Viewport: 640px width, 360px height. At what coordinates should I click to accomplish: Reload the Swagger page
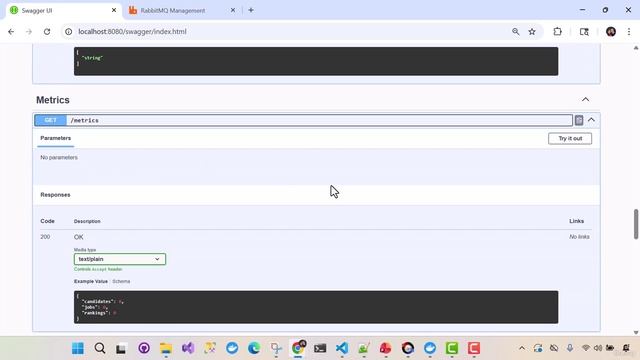(47, 31)
